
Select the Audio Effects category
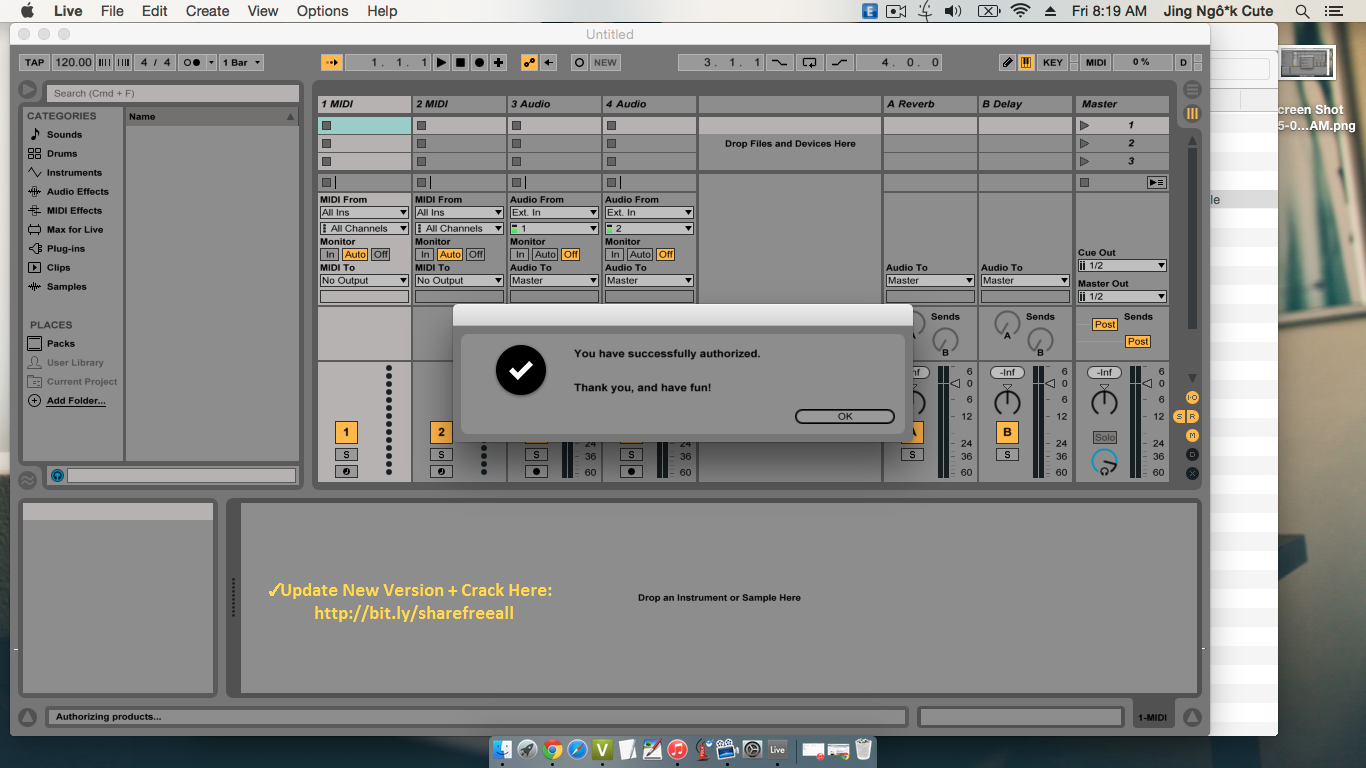[78, 191]
